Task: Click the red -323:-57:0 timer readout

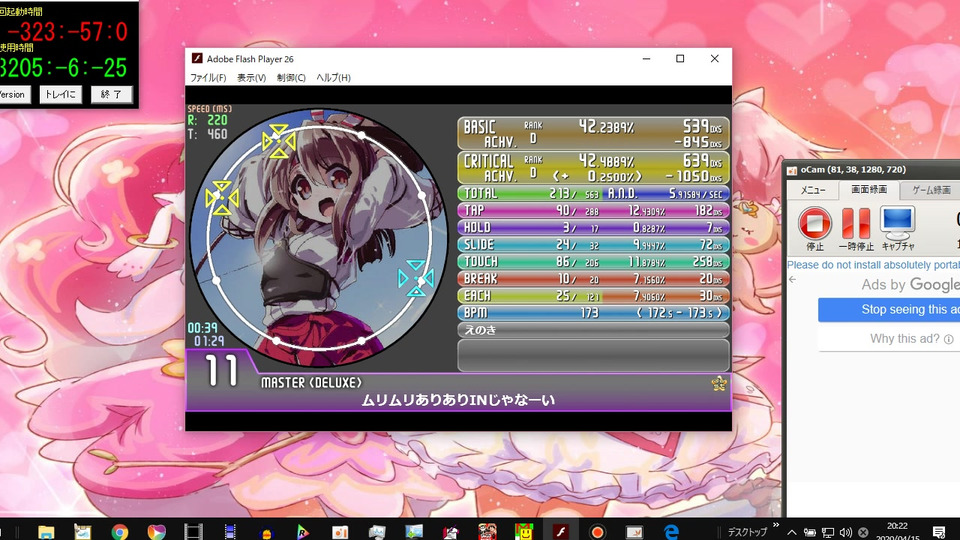Action: tap(67, 31)
